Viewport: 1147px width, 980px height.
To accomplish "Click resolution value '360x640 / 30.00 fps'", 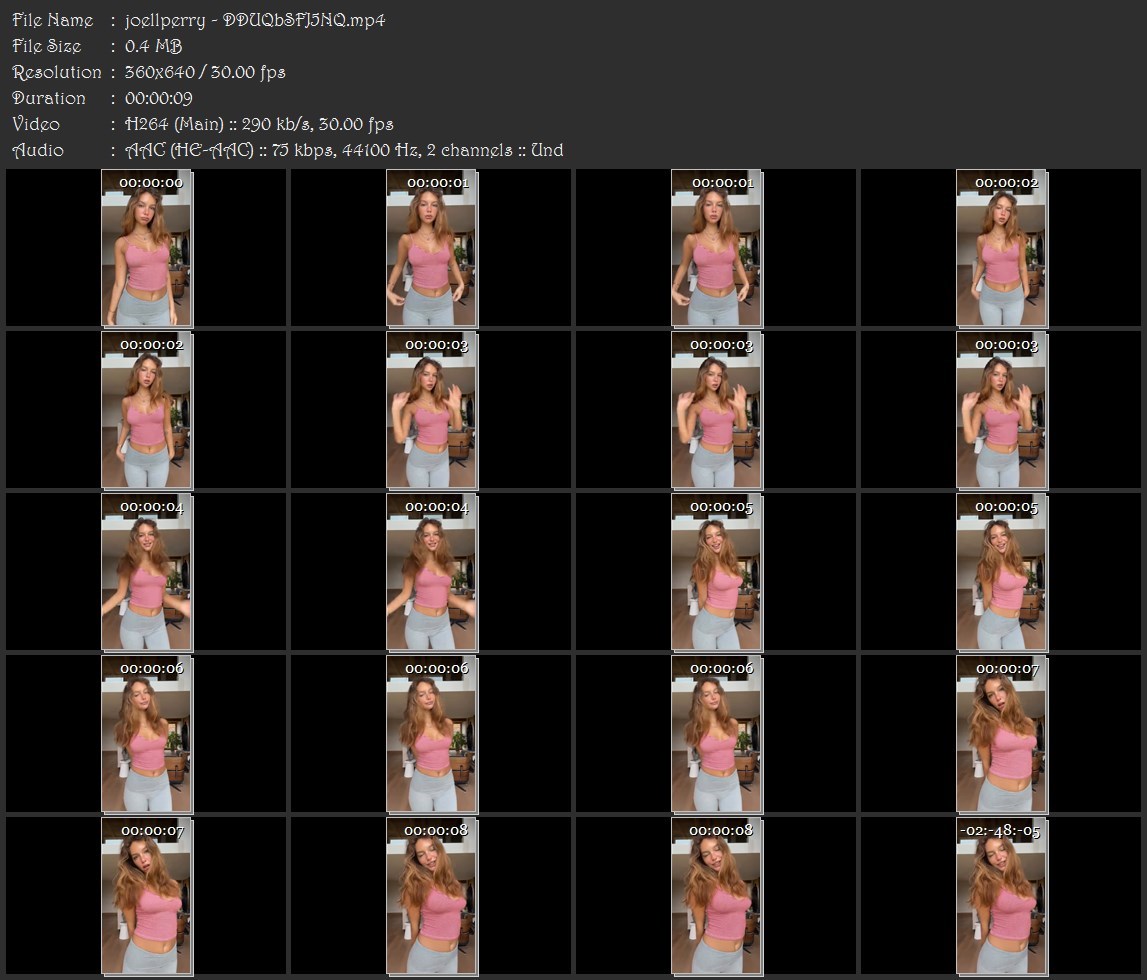I will point(205,72).
